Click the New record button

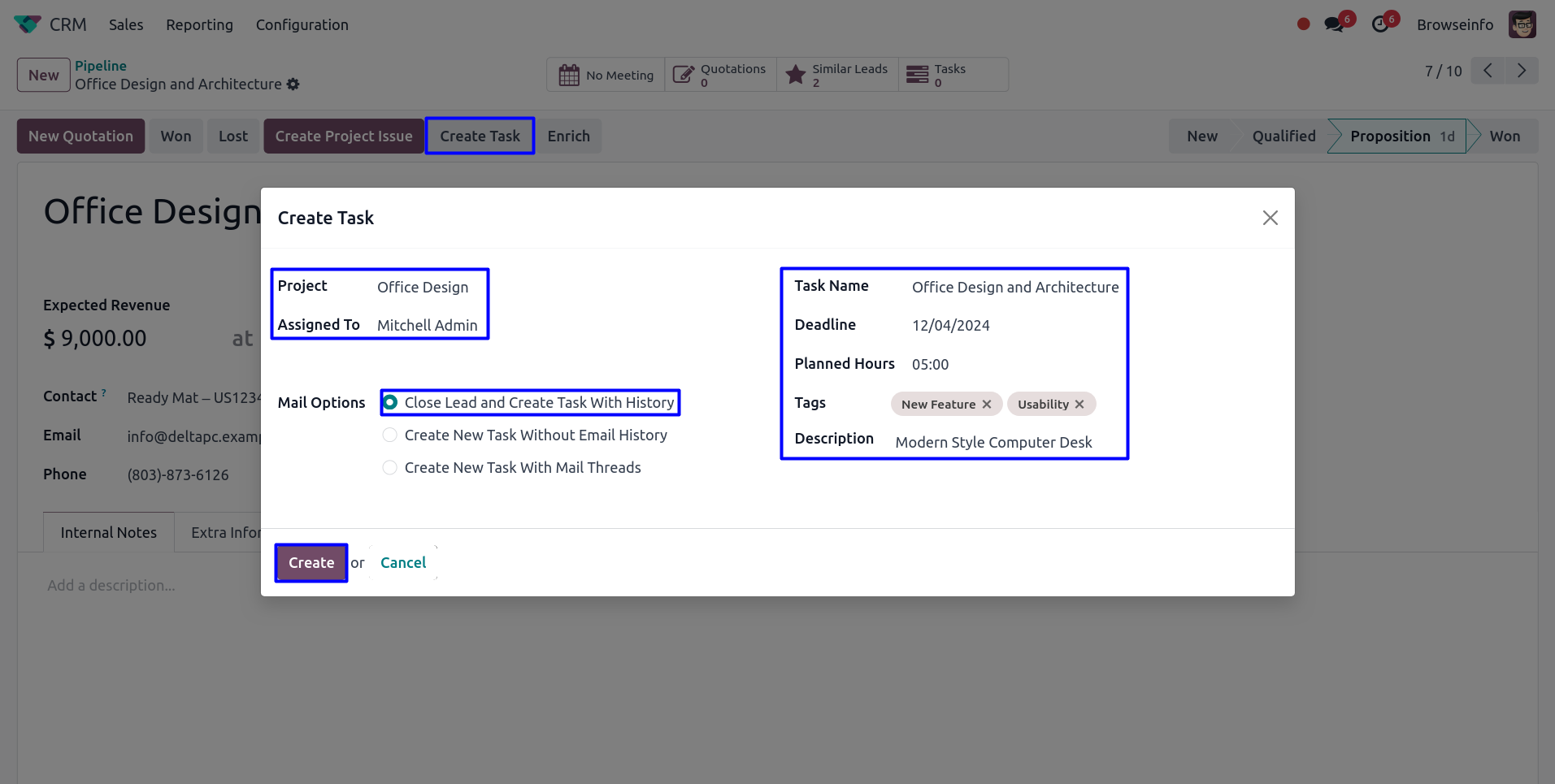pos(44,76)
